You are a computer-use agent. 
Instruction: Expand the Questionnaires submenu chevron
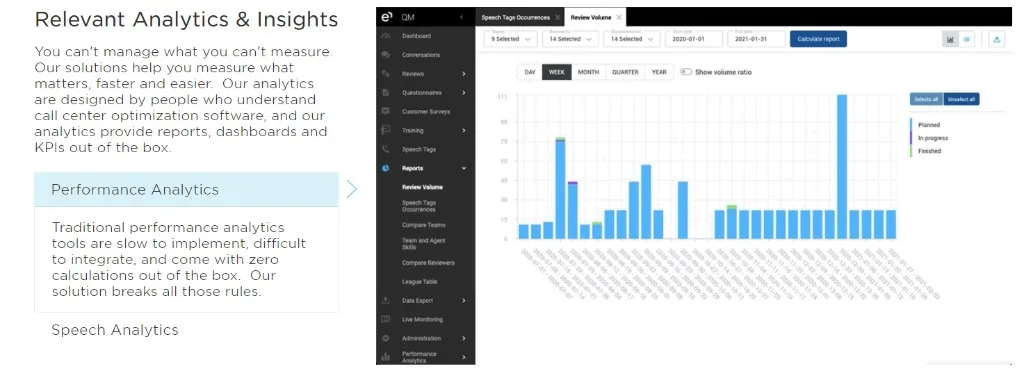point(464,93)
